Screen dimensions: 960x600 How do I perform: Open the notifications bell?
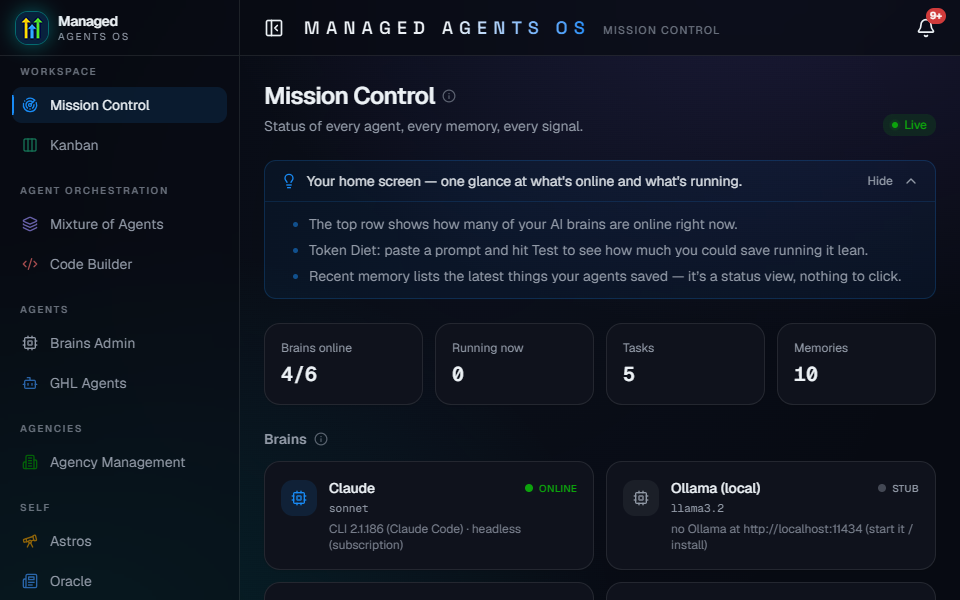[926, 28]
